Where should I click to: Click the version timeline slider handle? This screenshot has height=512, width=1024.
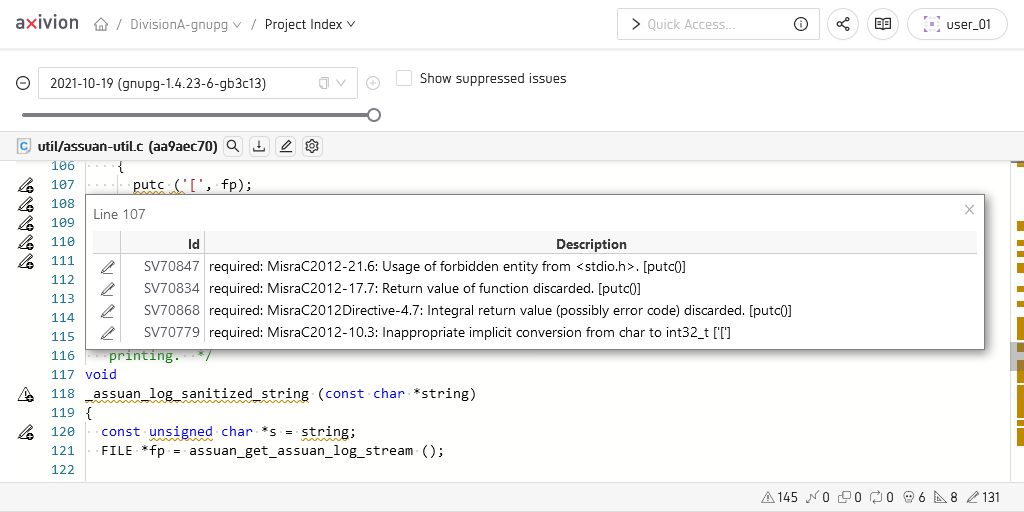click(x=374, y=115)
